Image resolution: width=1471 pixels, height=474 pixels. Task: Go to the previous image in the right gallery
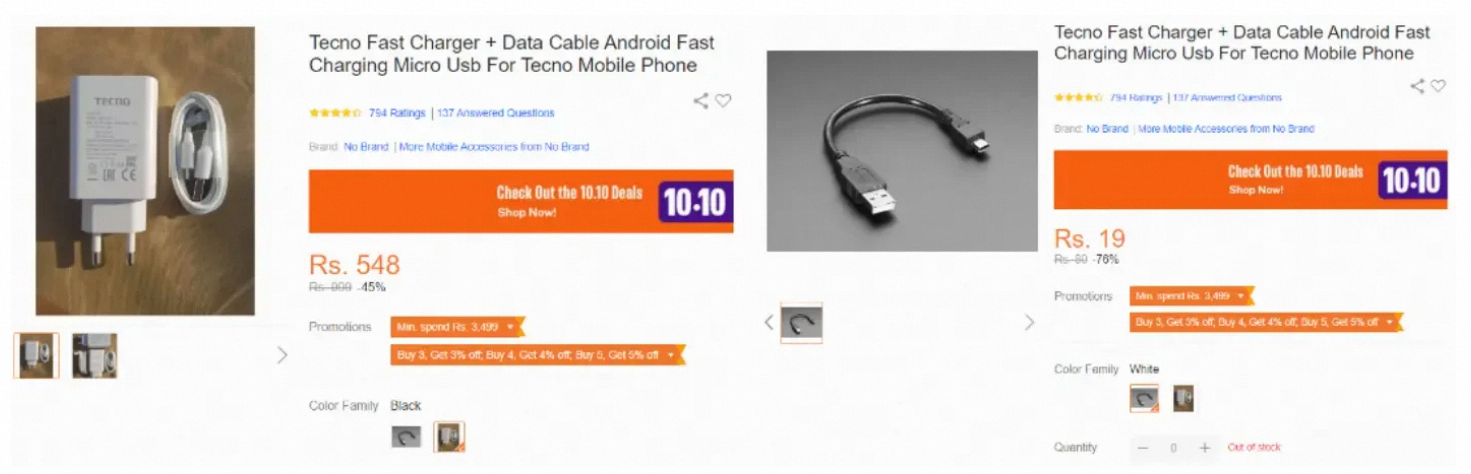769,322
